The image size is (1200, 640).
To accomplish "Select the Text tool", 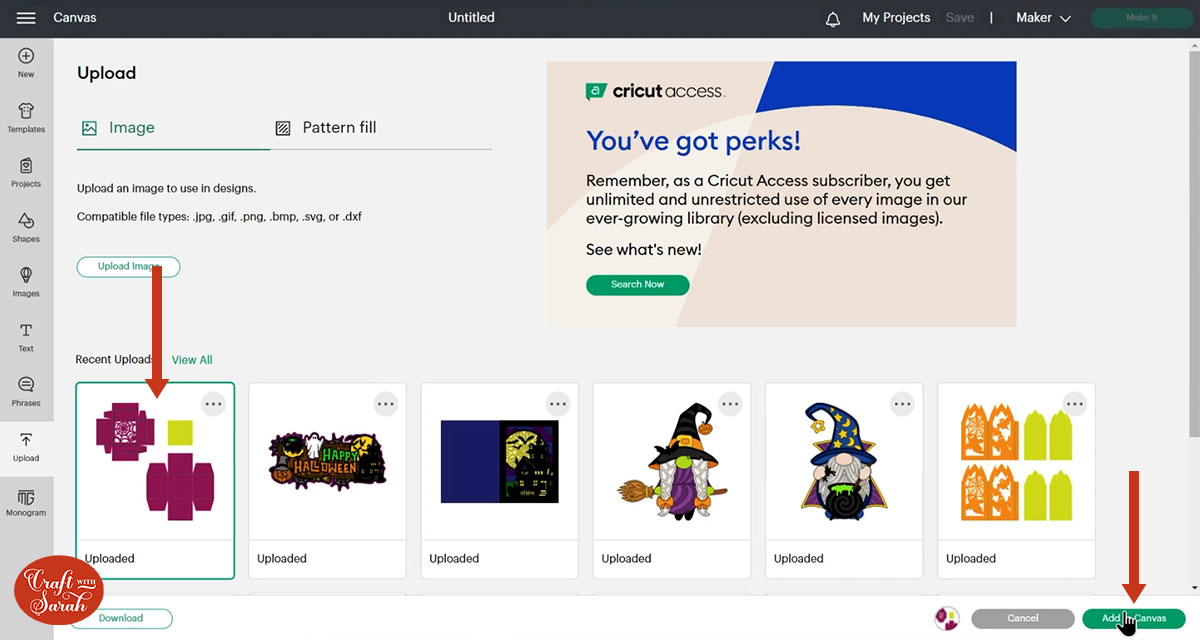I will coord(26,337).
